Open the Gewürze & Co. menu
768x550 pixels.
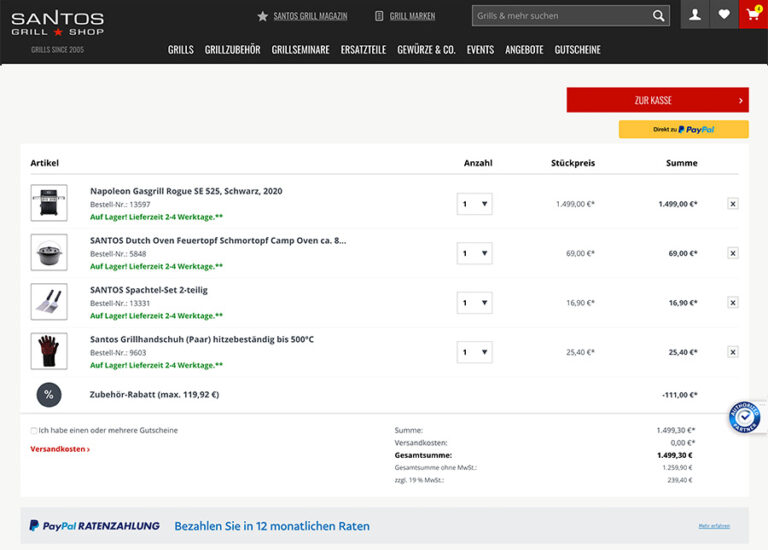pos(426,49)
